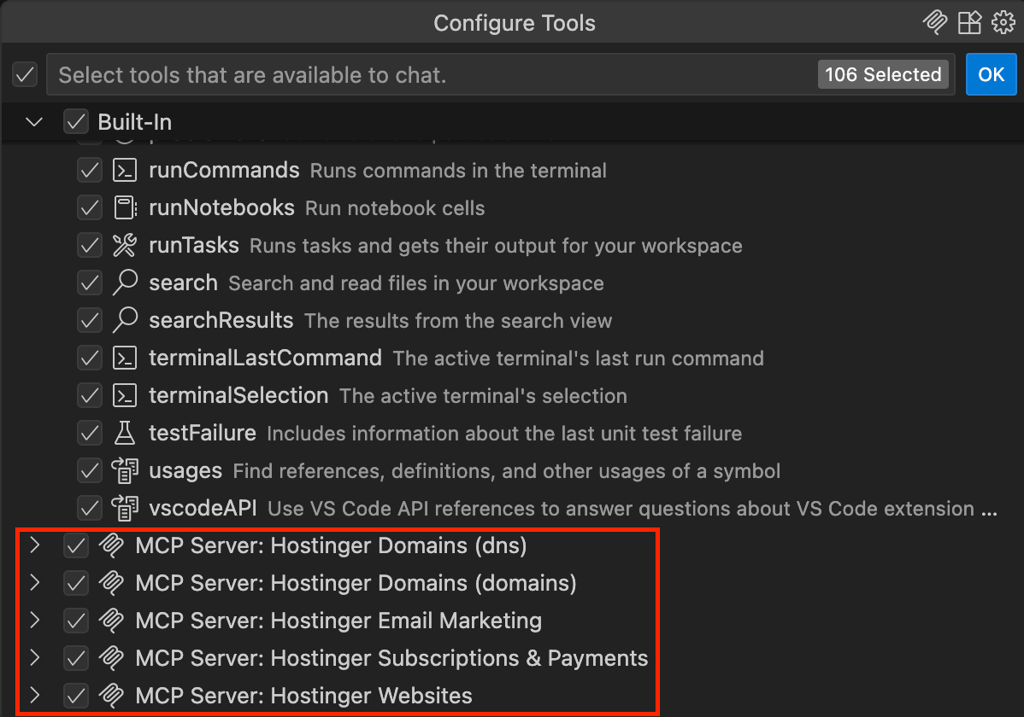Viewport: 1024px width, 717px height.
Task: Uncheck the usages checkbox
Action: coord(89,471)
